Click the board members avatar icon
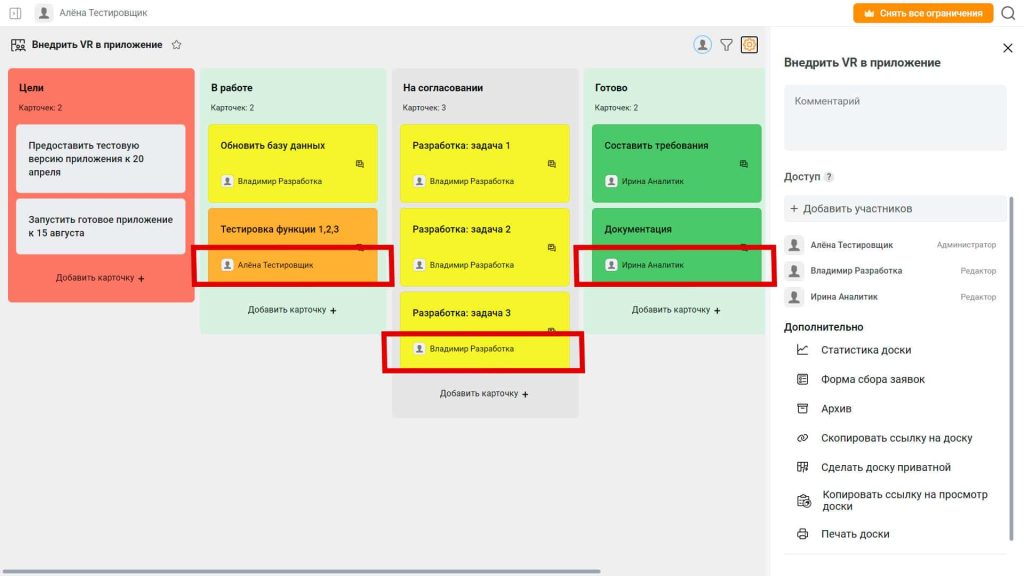The height and width of the screenshot is (576, 1024). click(702, 45)
